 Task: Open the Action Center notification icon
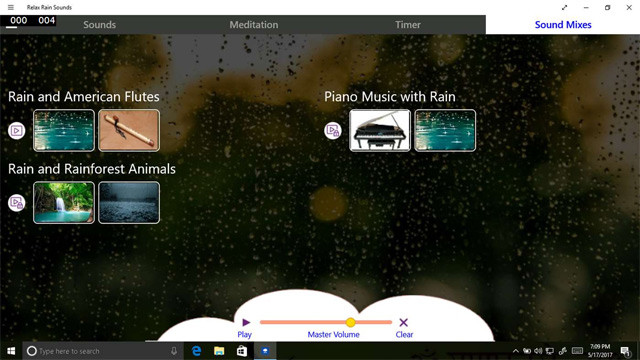tap(625, 351)
